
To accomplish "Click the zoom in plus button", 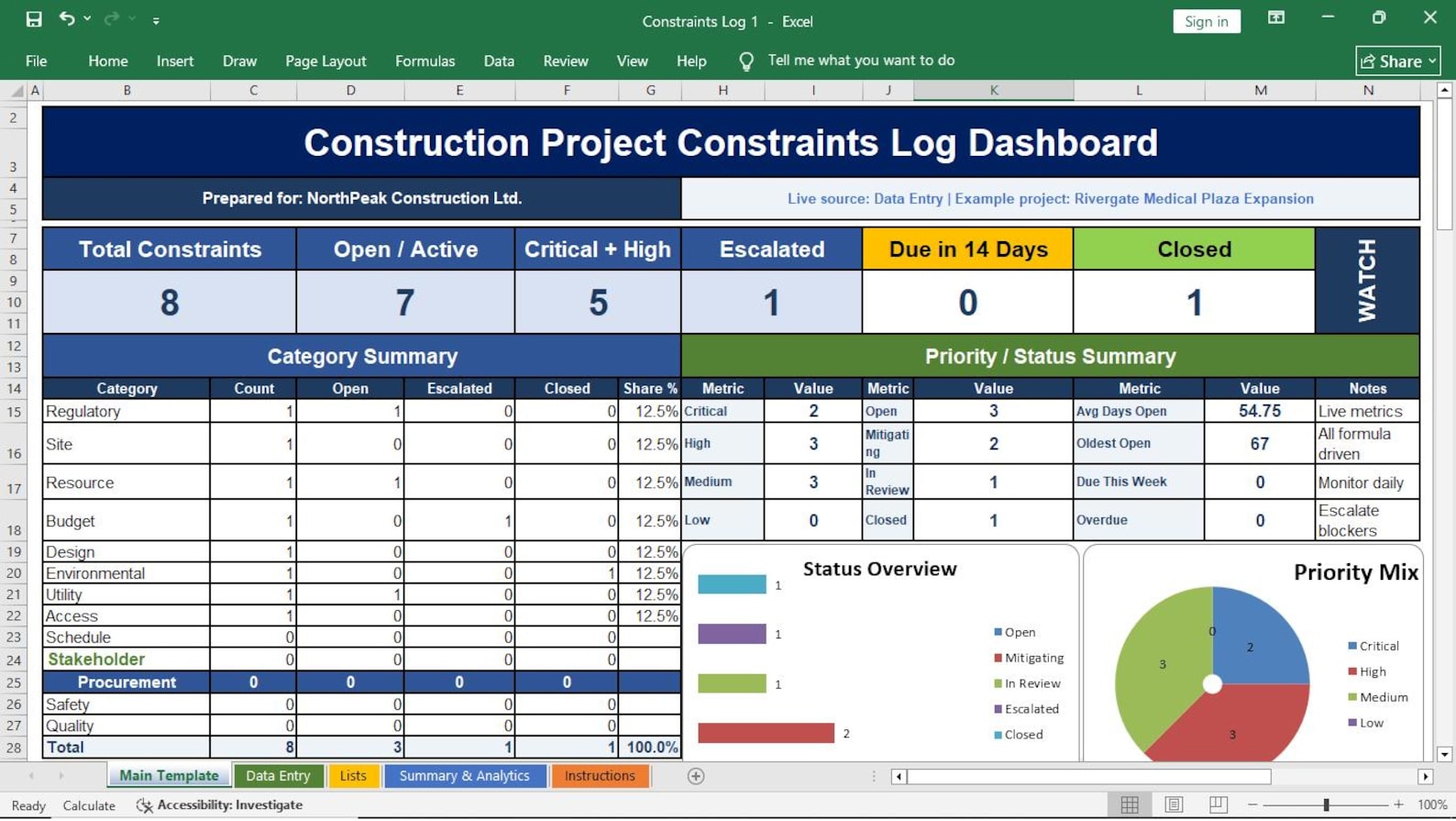I will click(x=1398, y=805).
